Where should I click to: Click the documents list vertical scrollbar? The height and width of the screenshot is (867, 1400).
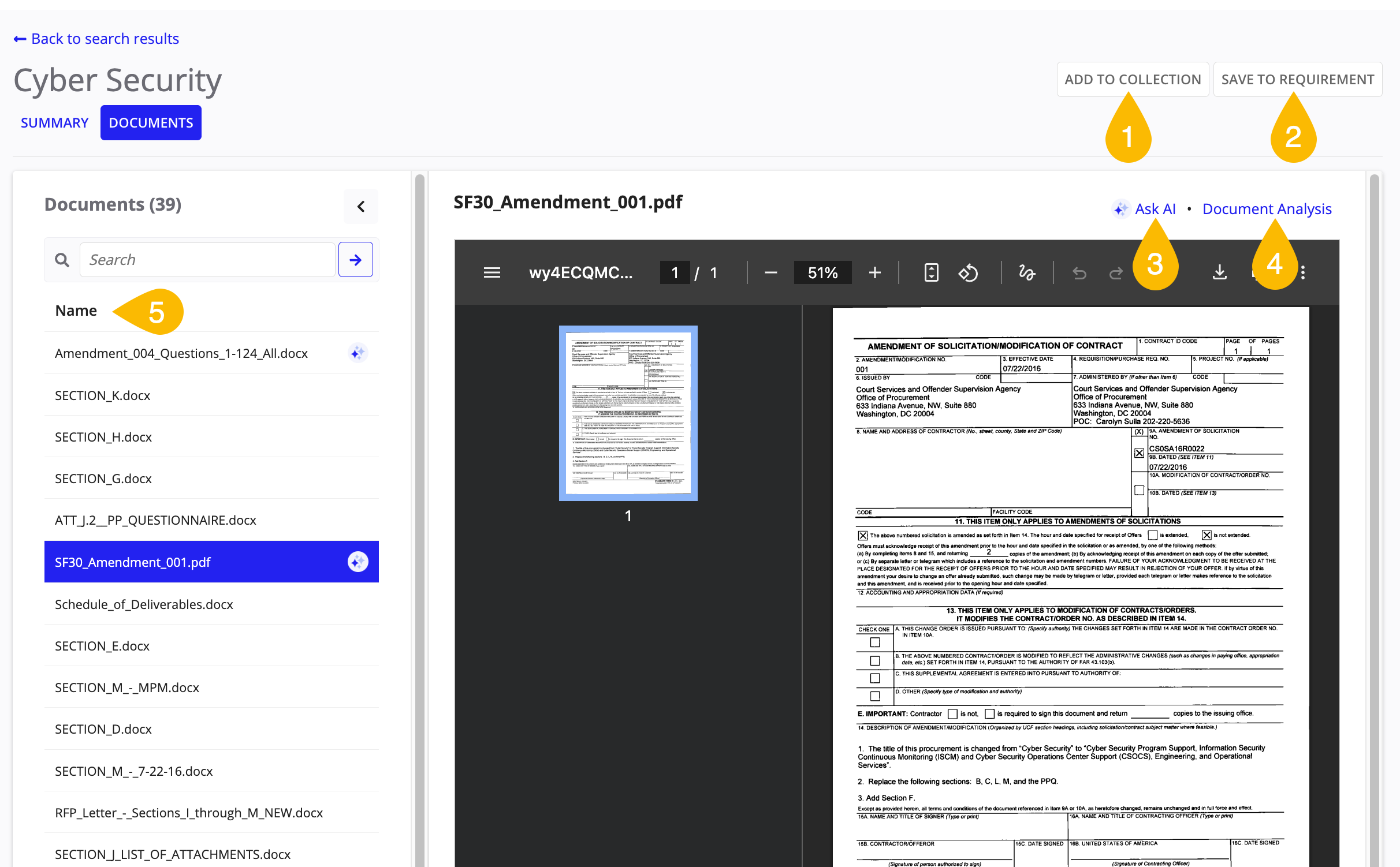[420, 520]
